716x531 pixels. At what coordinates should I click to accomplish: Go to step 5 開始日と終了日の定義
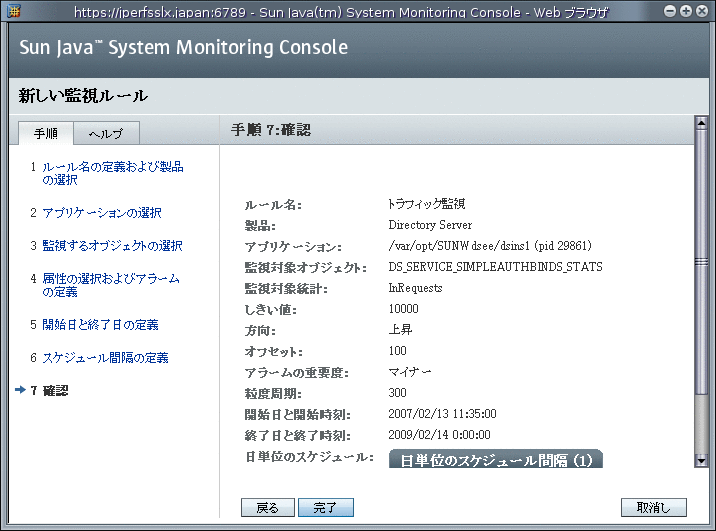(100, 325)
